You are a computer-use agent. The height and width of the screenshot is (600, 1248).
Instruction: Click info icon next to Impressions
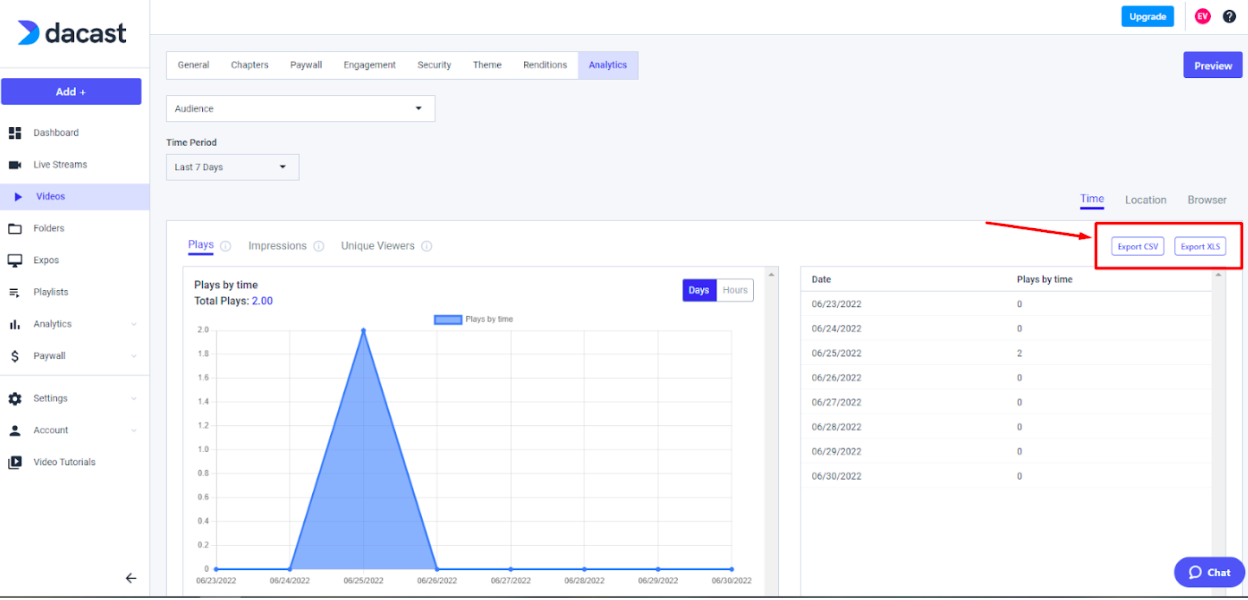[x=319, y=246]
